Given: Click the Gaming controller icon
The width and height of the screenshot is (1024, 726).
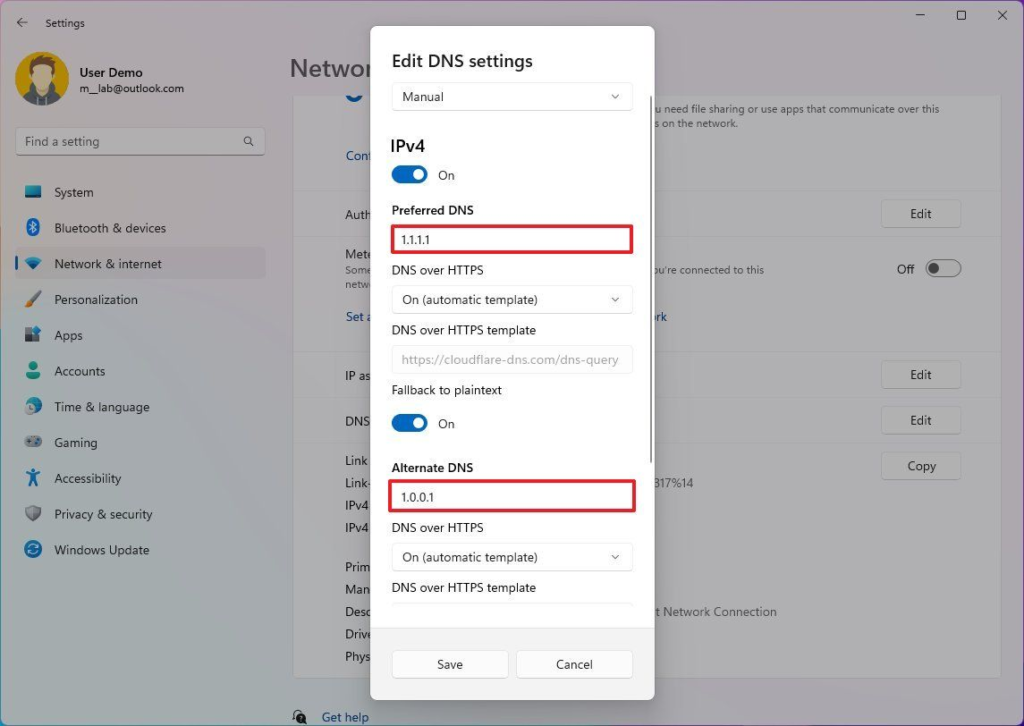Looking at the screenshot, I should [33, 442].
